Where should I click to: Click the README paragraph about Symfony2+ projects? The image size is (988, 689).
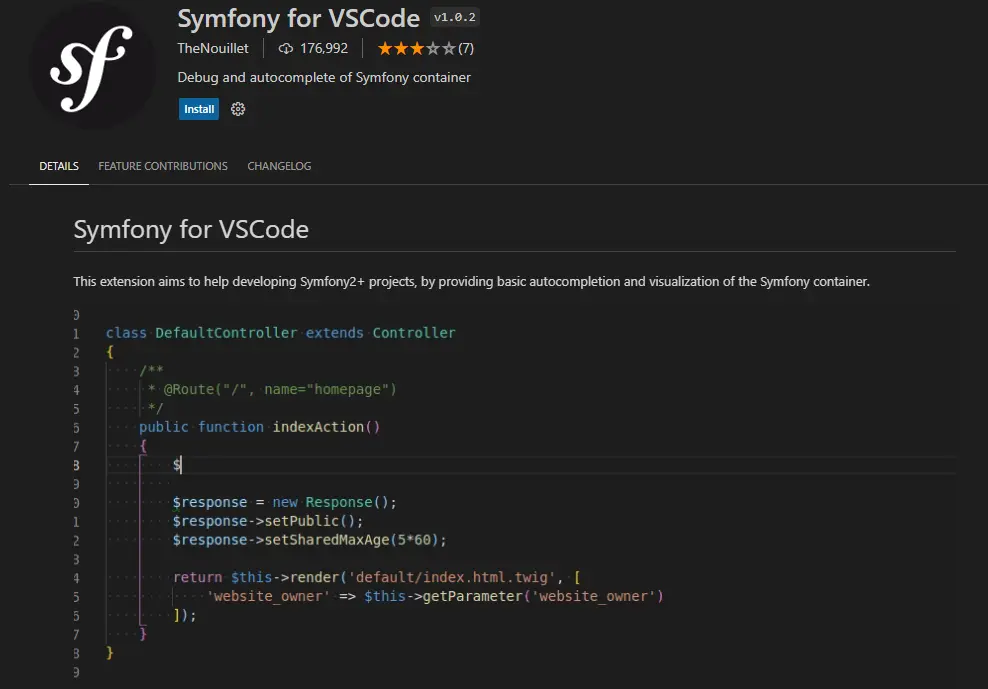point(471,281)
